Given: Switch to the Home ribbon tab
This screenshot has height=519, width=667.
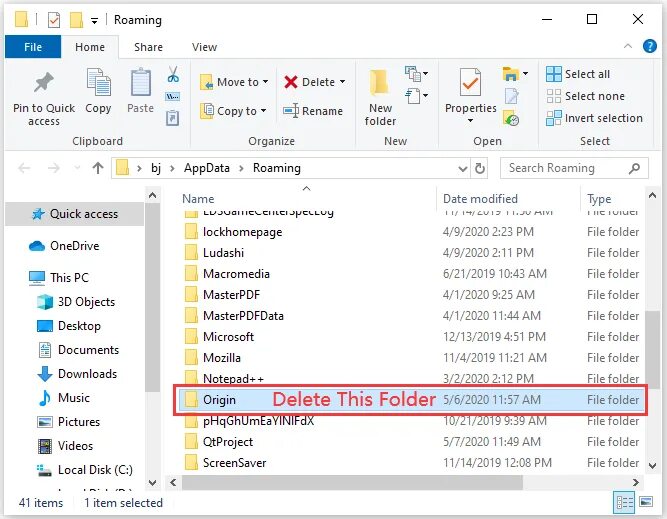Looking at the screenshot, I should (x=90, y=47).
